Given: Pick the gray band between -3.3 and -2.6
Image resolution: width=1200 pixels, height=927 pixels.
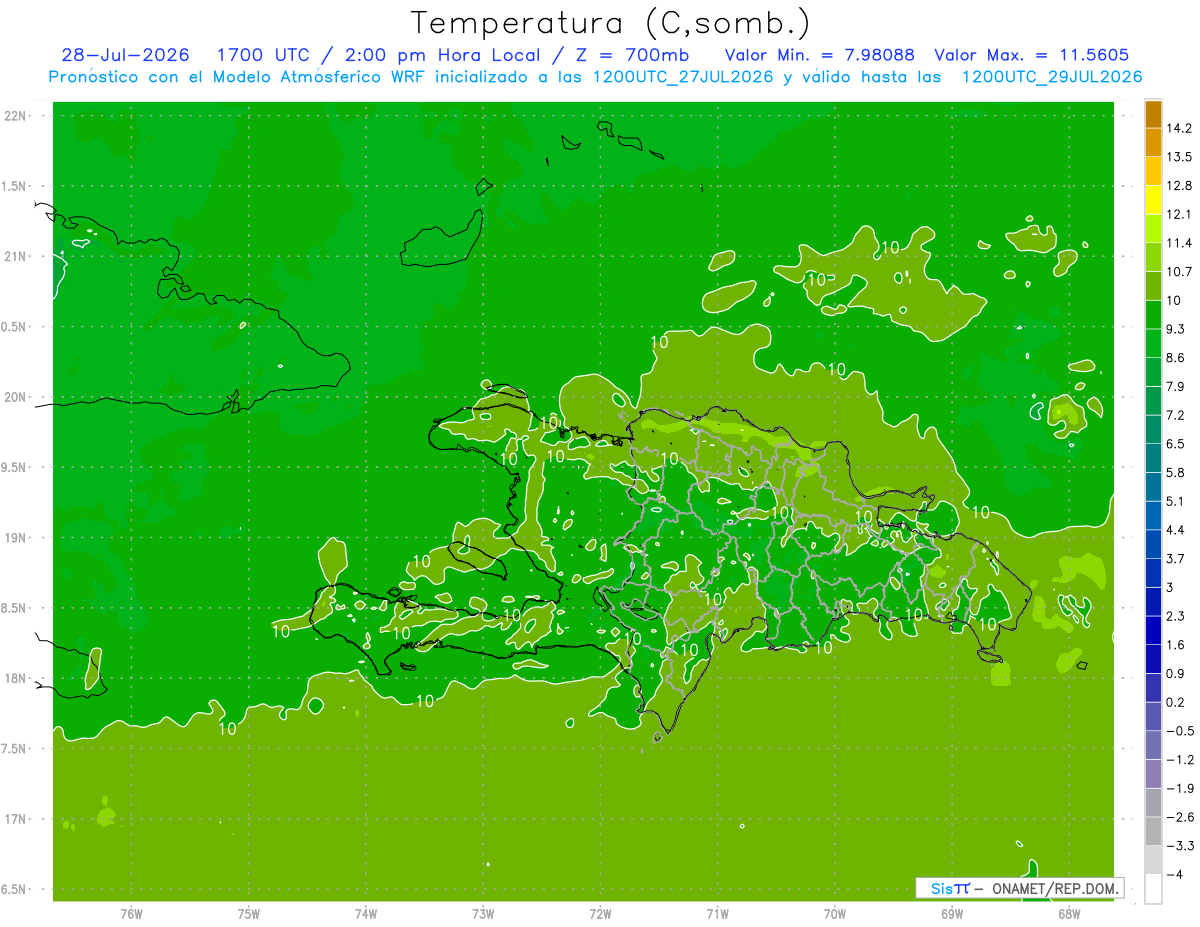Looking at the screenshot, I should pyautogui.click(x=1153, y=831).
